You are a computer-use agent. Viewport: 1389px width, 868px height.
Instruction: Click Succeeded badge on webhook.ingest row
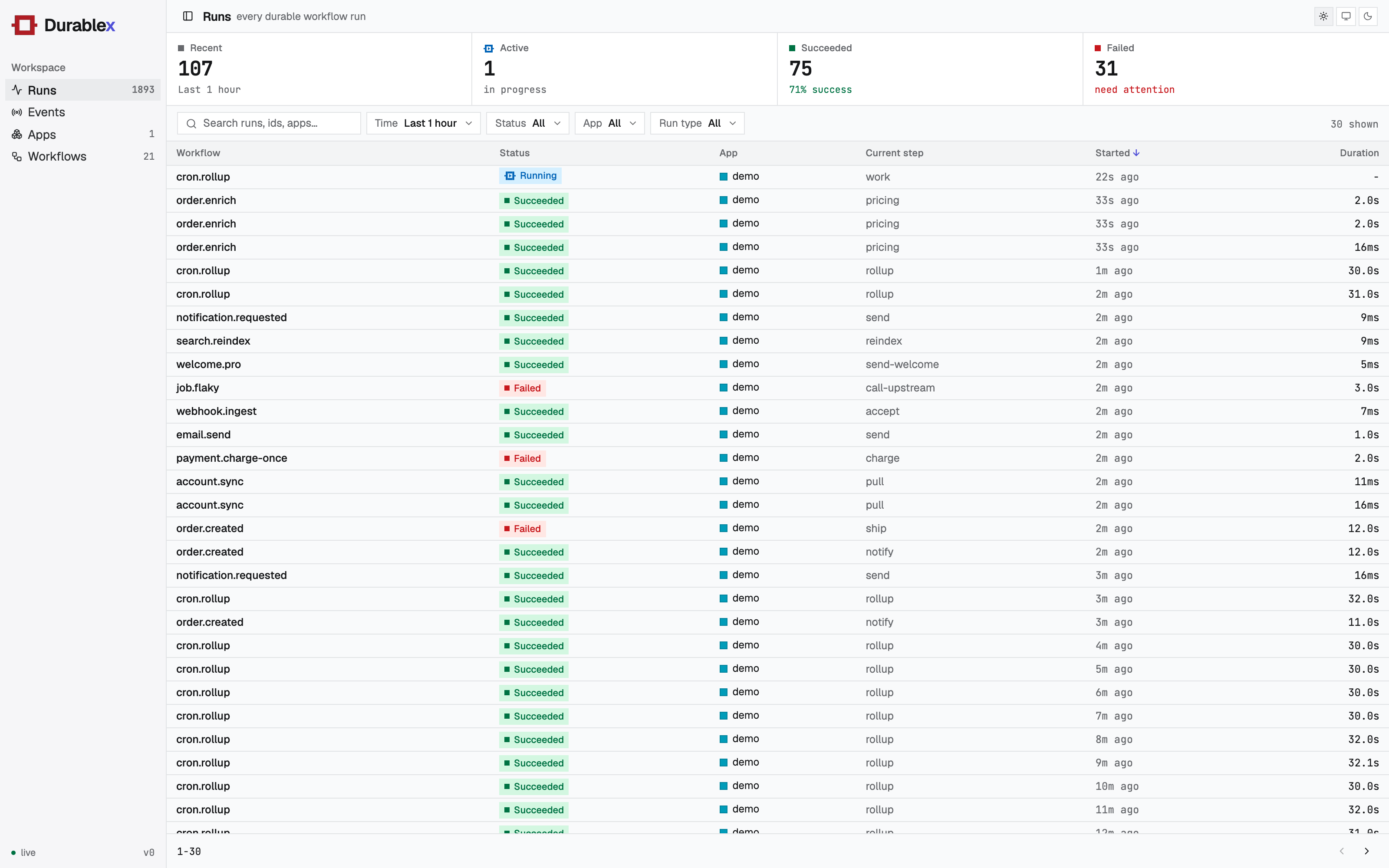click(x=533, y=411)
